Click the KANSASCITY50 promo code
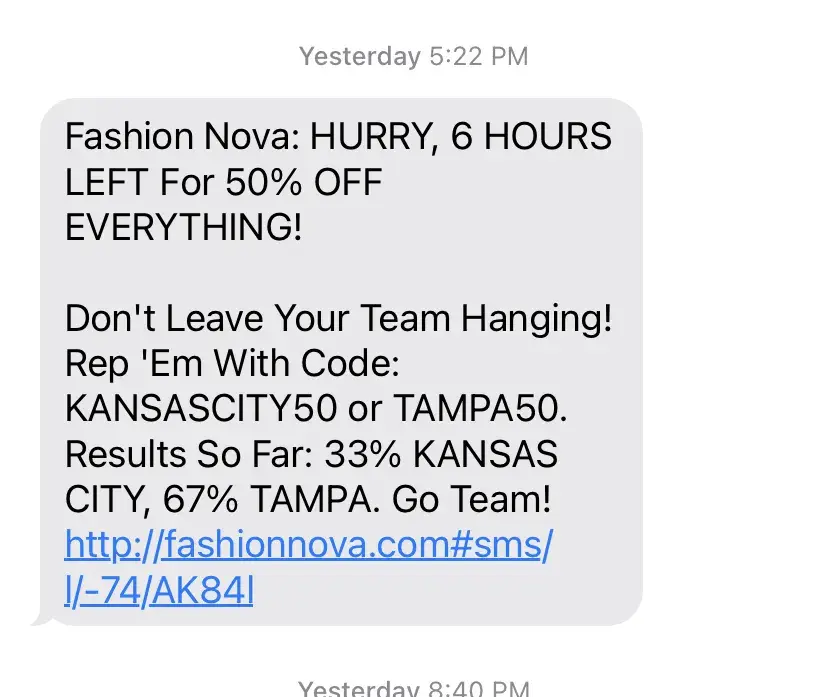Screen dimensions: 828x697 pyautogui.click(x=205, y=410)
